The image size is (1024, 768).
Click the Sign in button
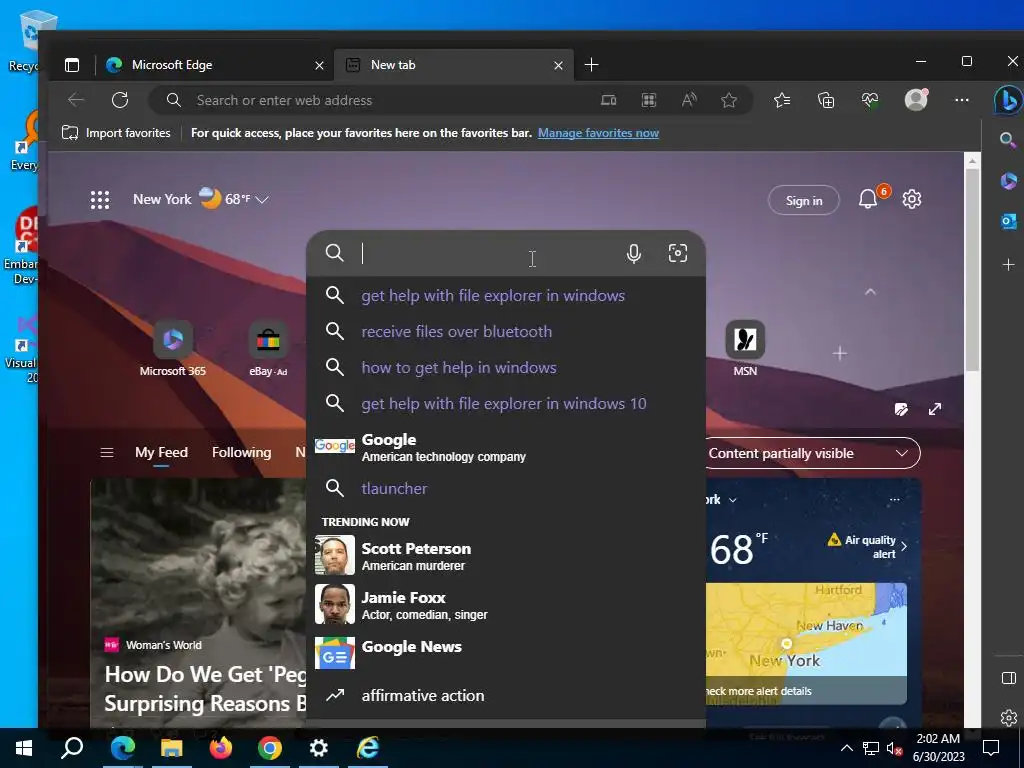click(804, 200)
